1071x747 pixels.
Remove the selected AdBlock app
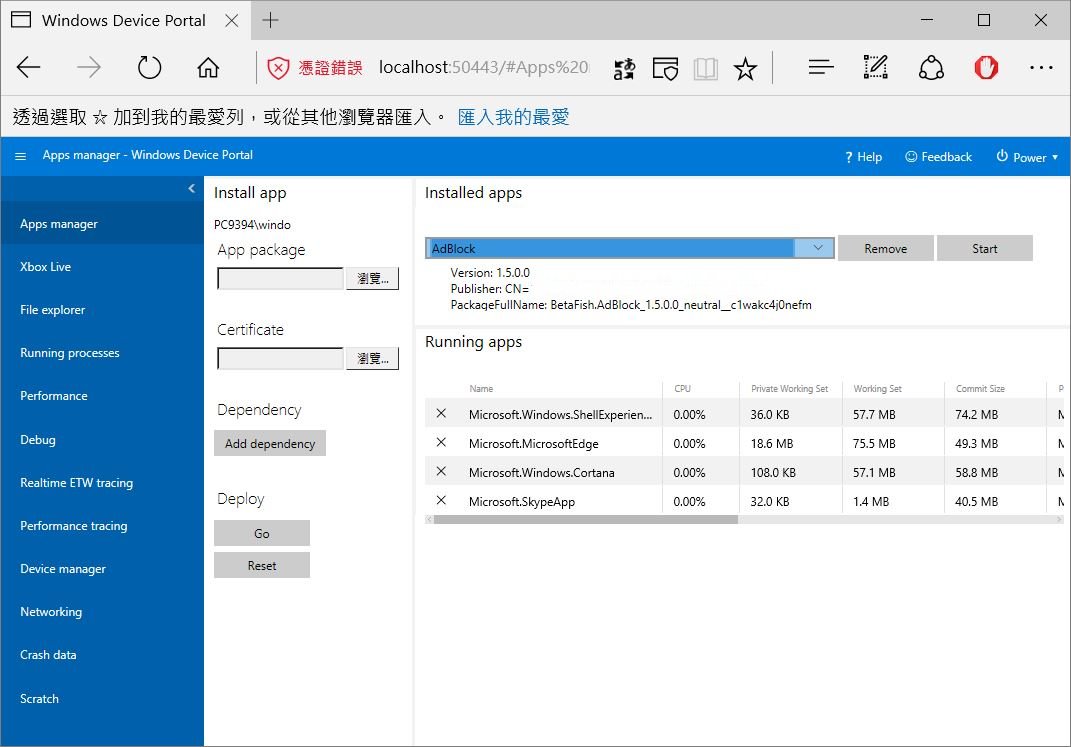click(x=885, y=249)
